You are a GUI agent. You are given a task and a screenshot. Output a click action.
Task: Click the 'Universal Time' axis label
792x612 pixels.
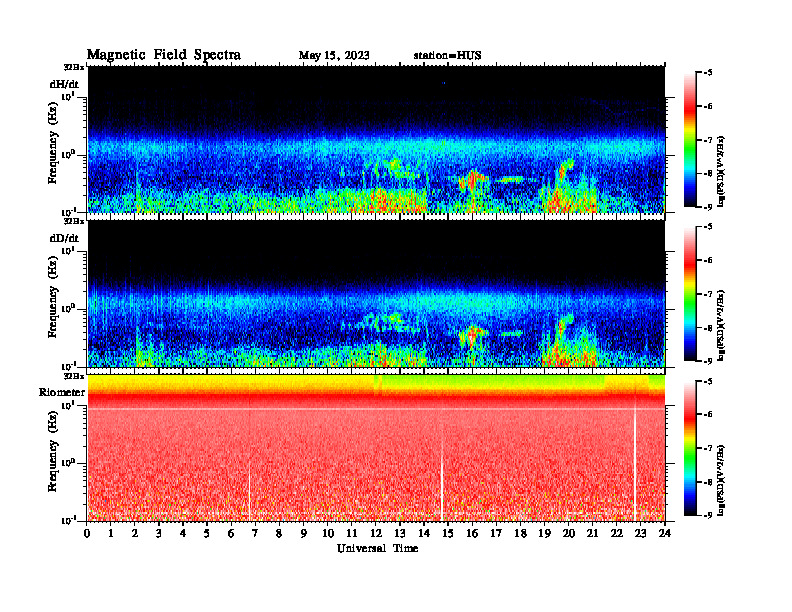tap(377, 548)
